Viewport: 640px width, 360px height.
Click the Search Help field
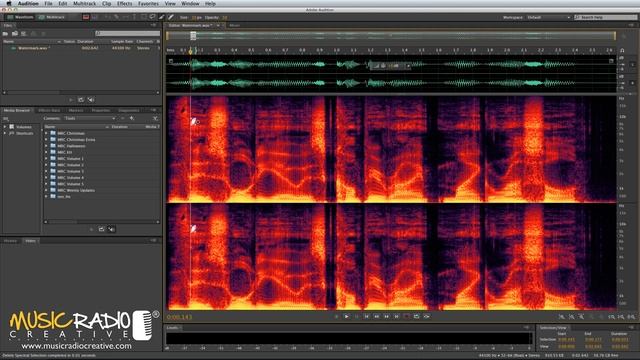[606, 18]
